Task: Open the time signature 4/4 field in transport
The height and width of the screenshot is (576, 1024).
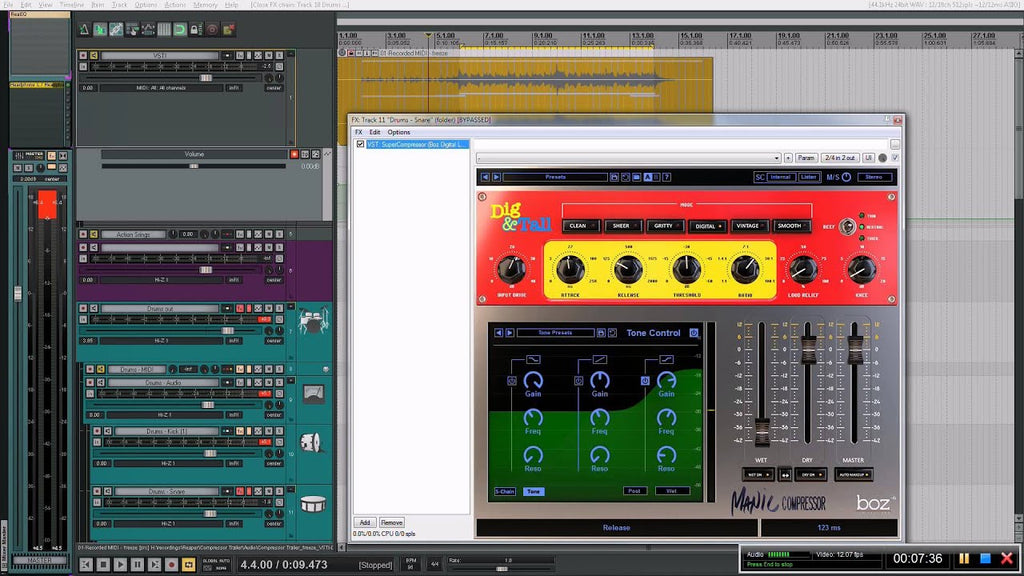Action: click(435, 564)
